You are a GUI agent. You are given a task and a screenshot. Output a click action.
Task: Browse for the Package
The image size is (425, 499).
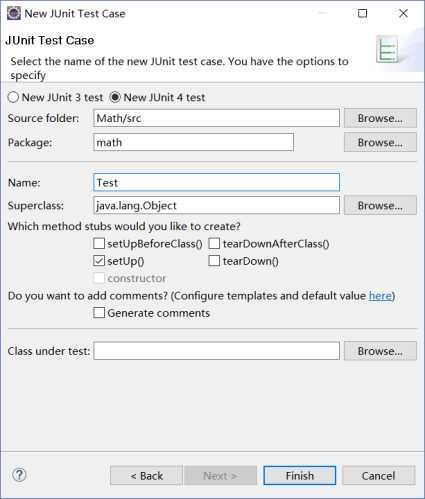tap(380, 142)
